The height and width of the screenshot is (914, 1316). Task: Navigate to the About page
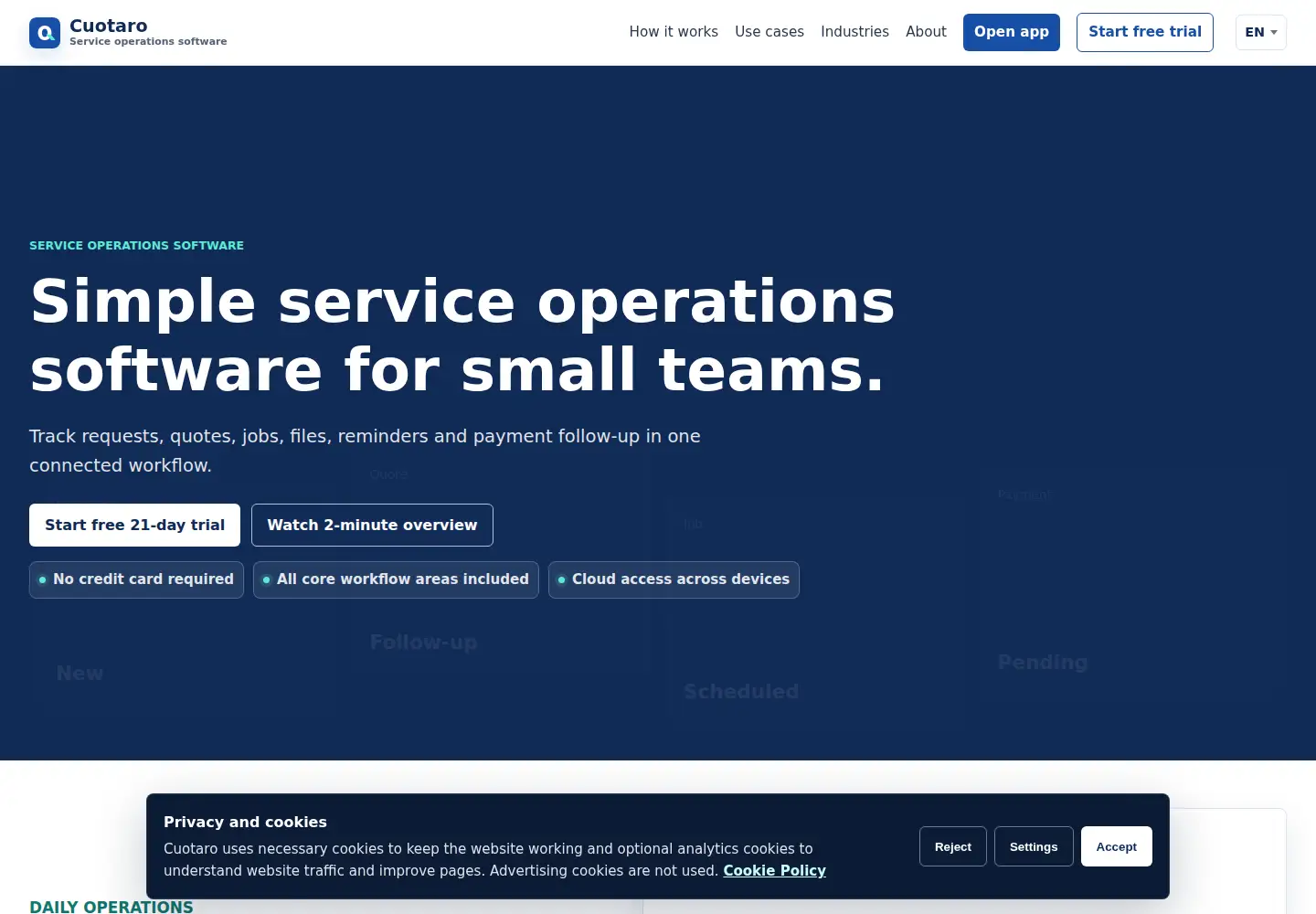point(926,32)
